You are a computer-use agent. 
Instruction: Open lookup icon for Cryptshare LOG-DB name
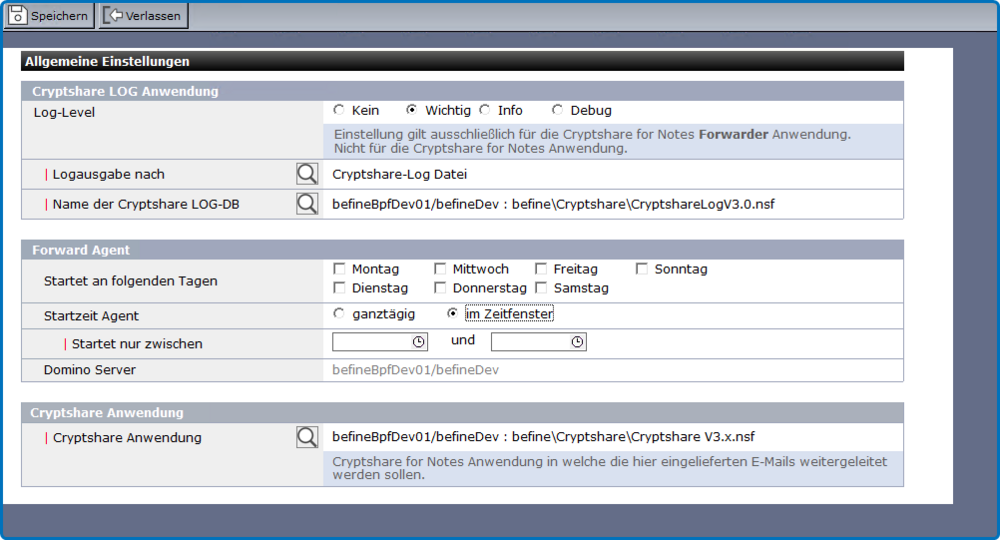(307, 204)
